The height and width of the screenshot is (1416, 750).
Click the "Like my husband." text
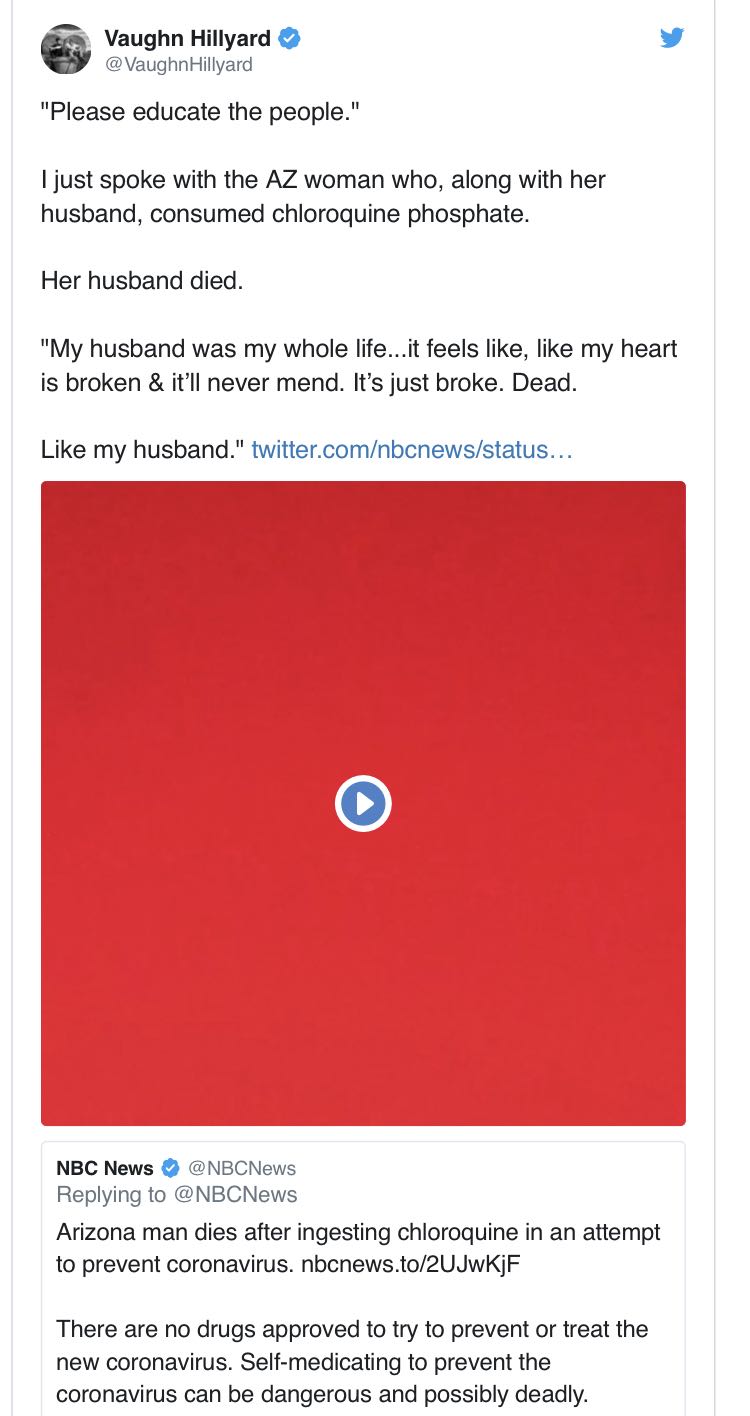(x=141, y=449)
